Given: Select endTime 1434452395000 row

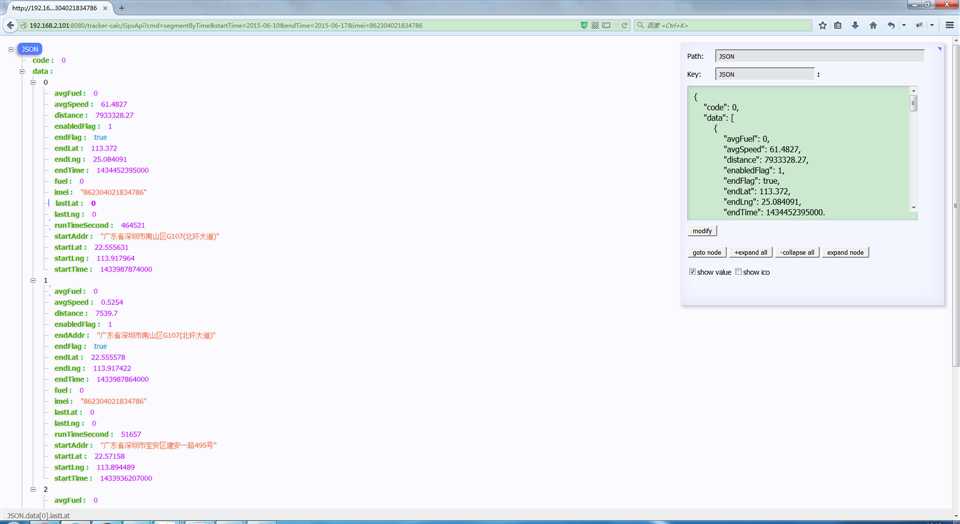Looking at the screenshot, I should click(x=101, y=170).
